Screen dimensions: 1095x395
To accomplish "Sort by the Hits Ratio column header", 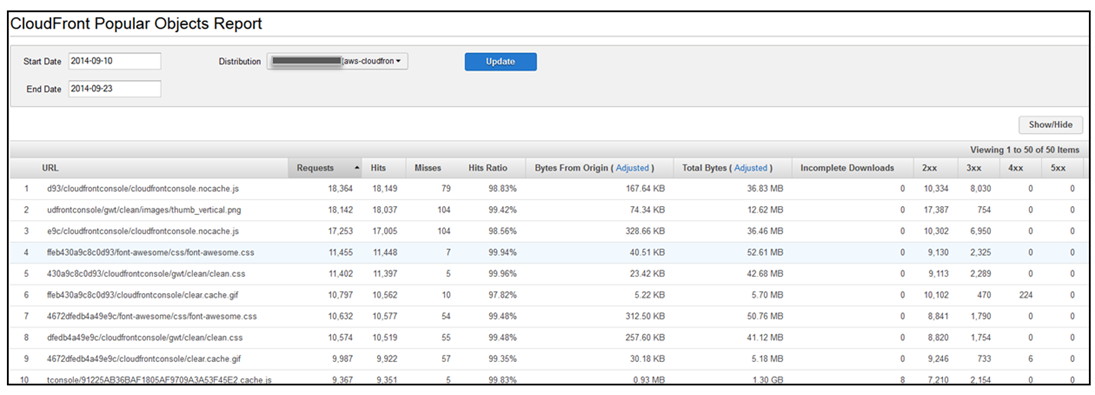I will click(487, 168).
